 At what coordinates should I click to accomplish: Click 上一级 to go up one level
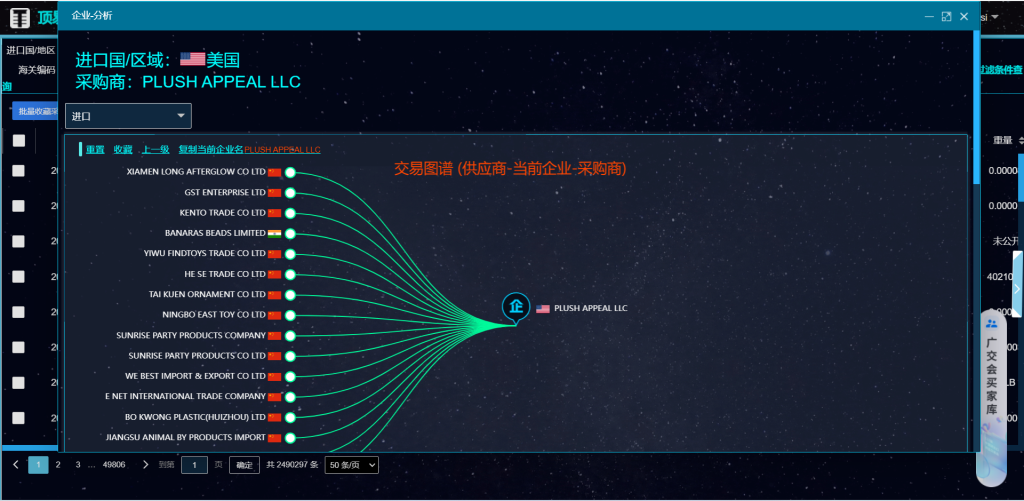155,150
